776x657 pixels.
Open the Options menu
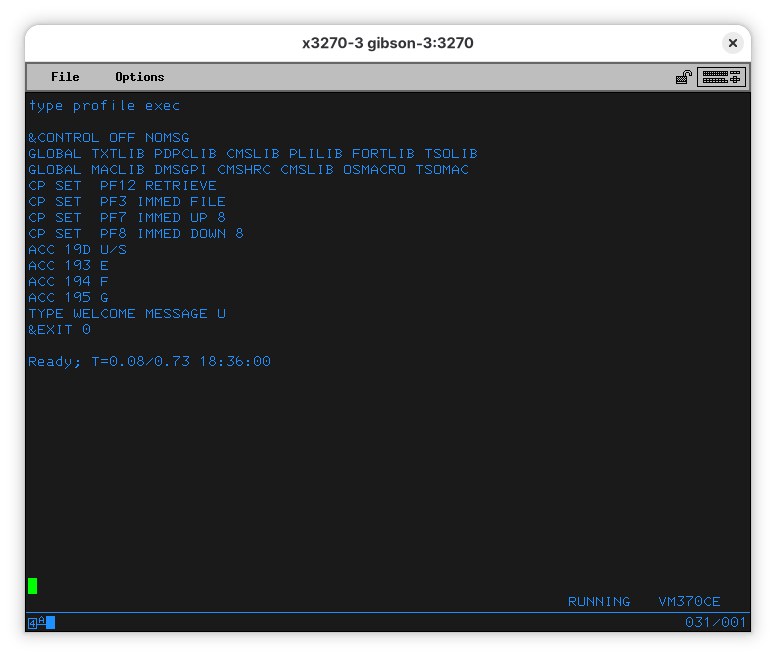click(139, 77)
